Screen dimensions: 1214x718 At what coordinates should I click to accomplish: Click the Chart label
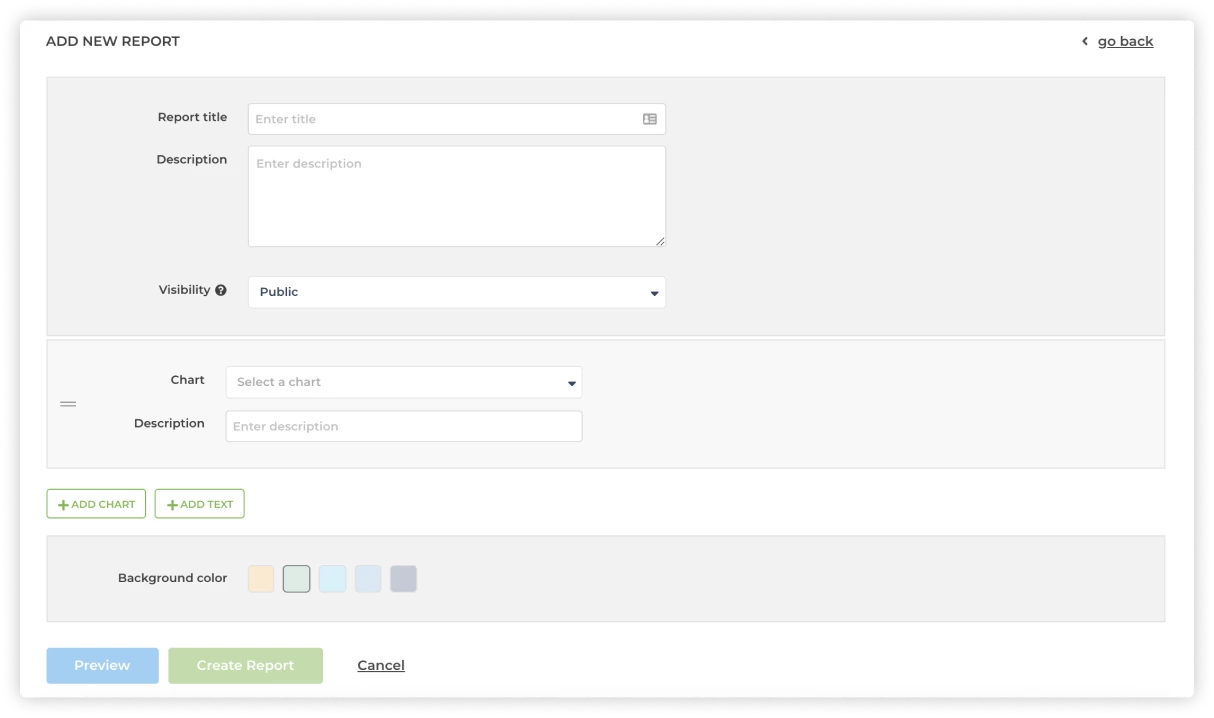(x=188, y=380)
